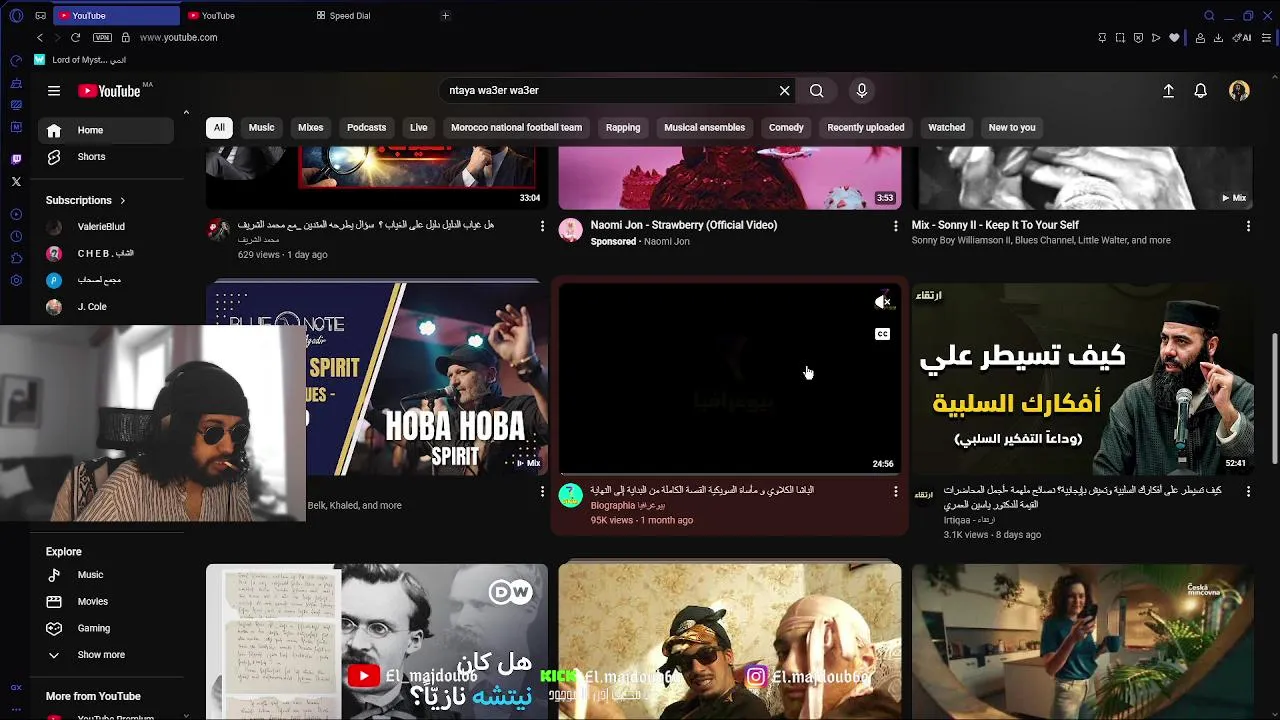
Task: Mute the playing video preview
Action: coord(882,302)
